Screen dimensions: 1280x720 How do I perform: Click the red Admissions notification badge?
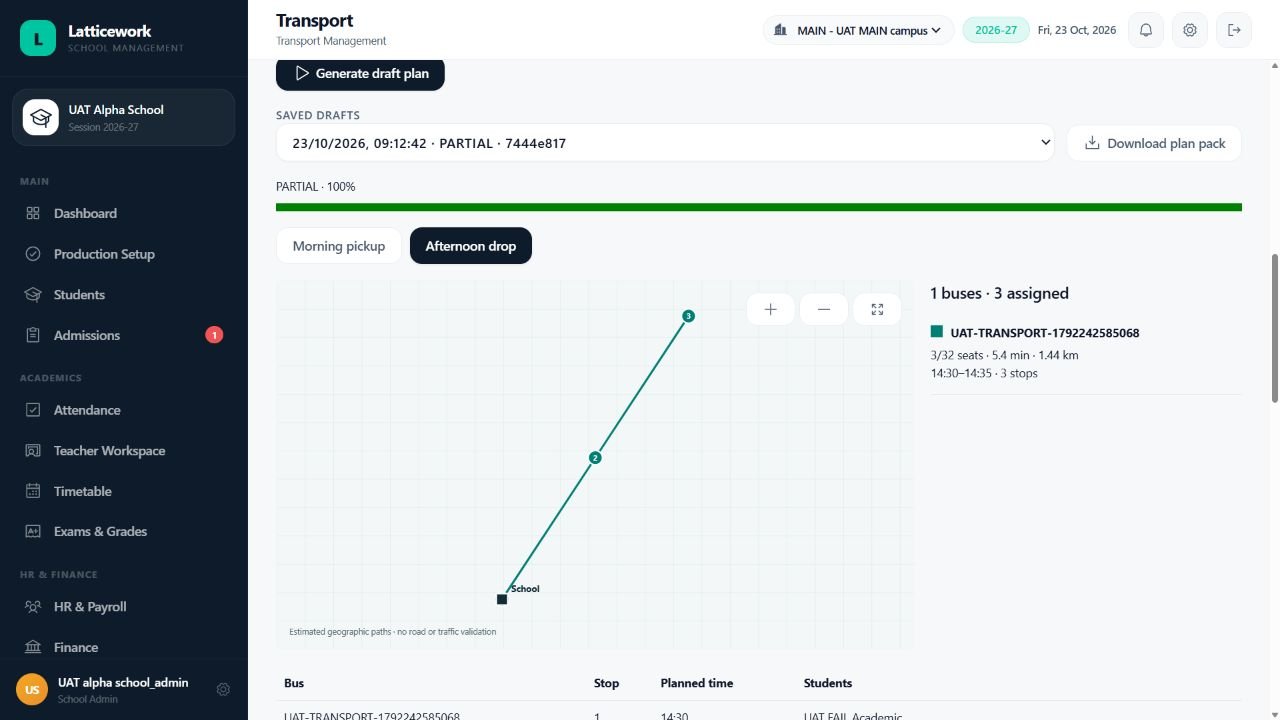214,335
